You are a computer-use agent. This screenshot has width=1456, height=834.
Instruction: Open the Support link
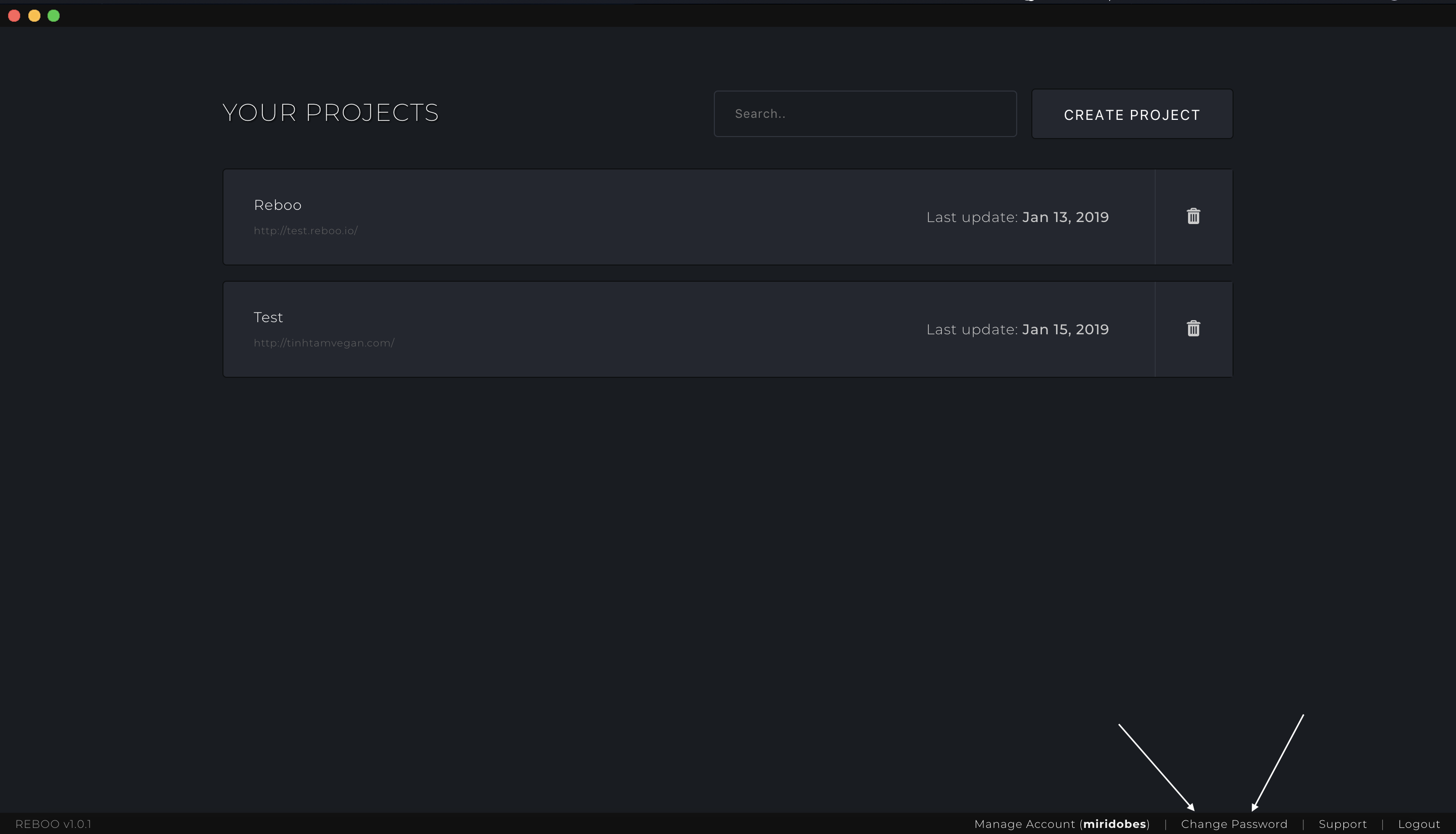pyautogui.click(x=1342, y=824)
